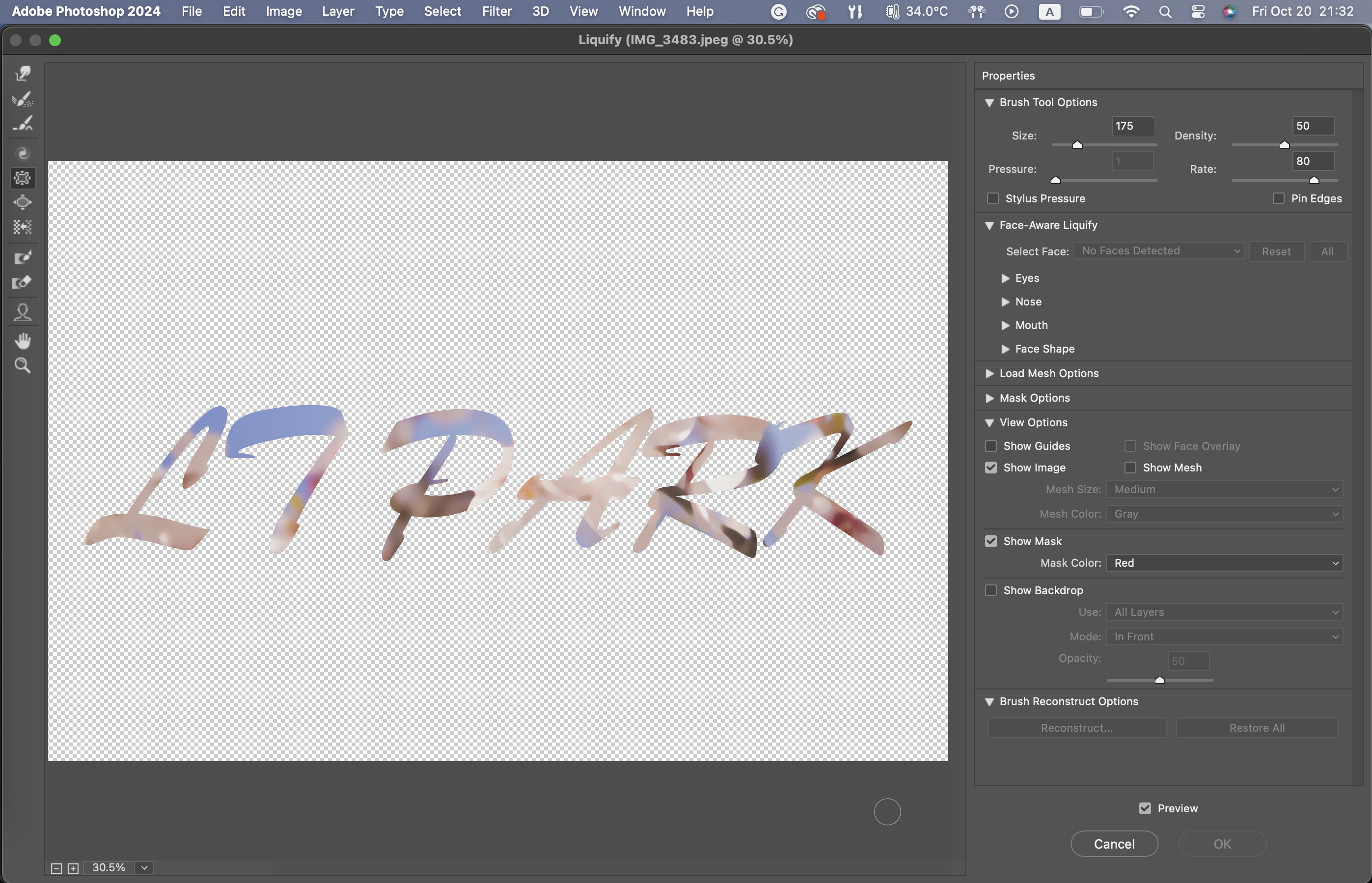Click the Cancel button
The height and width of the screenshot is (883, 1372).
coord(1114,844)
